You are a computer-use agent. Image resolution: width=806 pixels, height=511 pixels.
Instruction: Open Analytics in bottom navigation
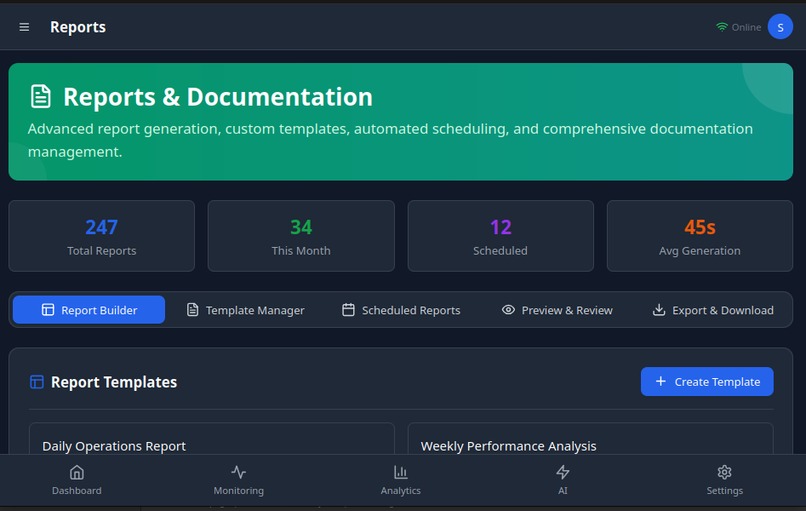(400, 480)
